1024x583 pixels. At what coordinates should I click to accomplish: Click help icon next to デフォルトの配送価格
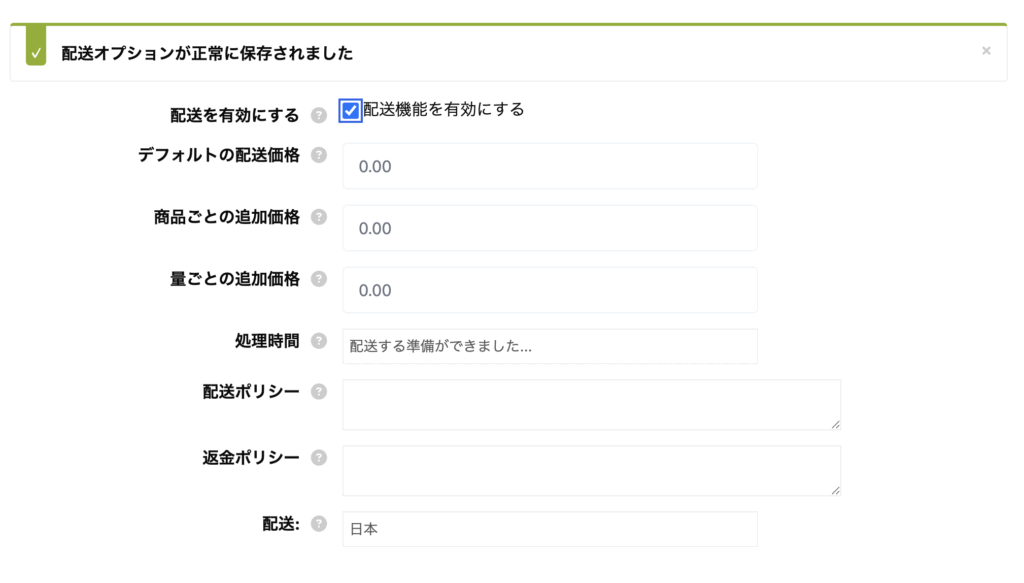point(319,155)
